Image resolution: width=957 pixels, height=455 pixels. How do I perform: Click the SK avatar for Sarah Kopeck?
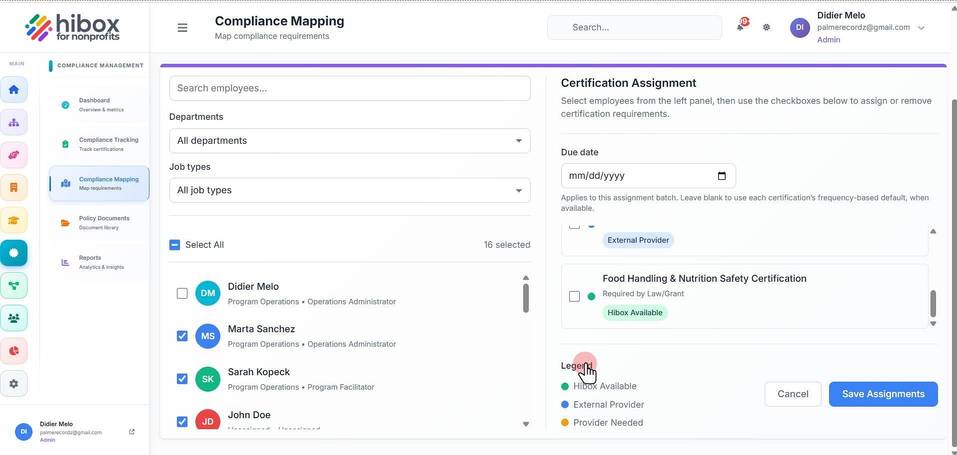pos(208,379)
